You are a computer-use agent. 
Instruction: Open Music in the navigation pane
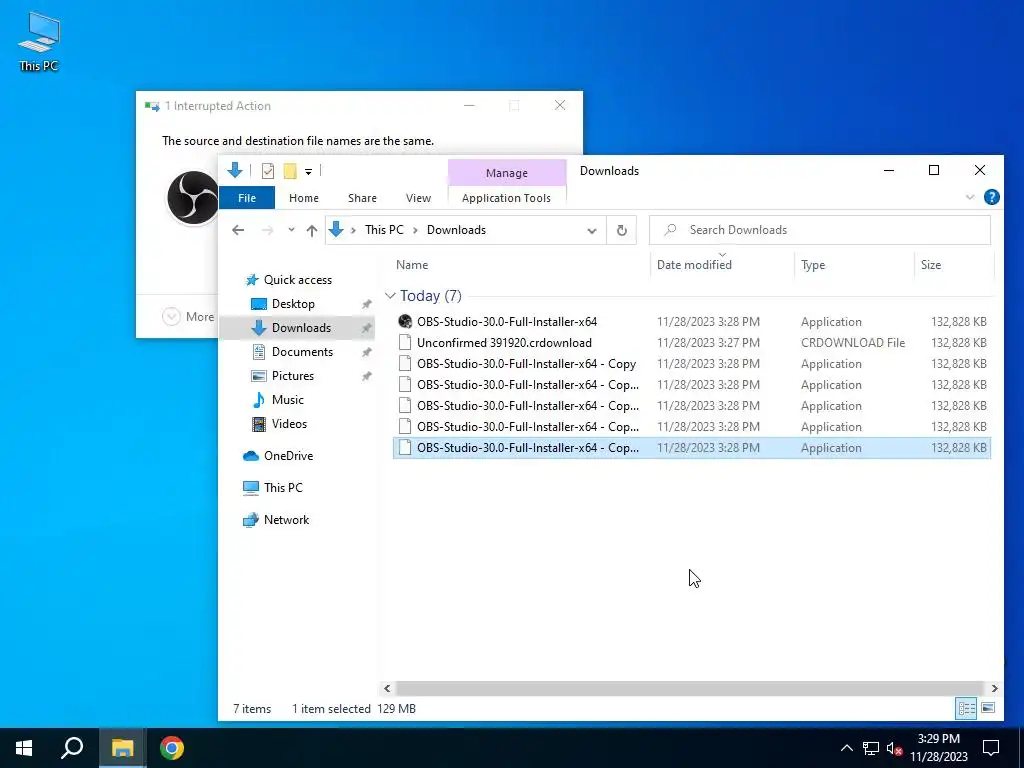pos(287,400)
